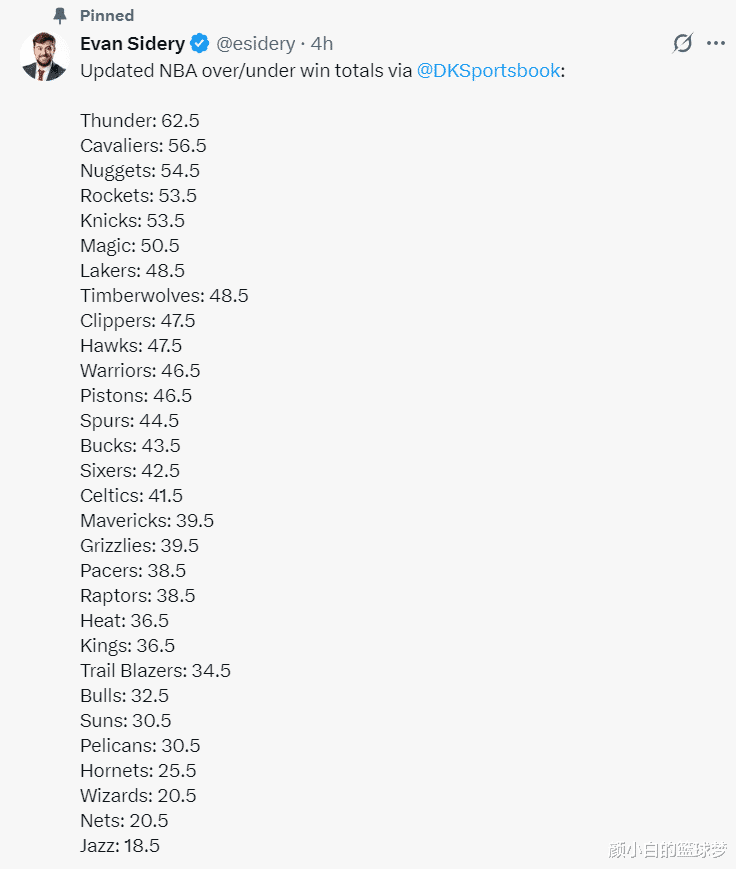The height and width of the screenshot is (869, 736).
Task: Click the Thunder: 62.5 line
Action: 140,121
